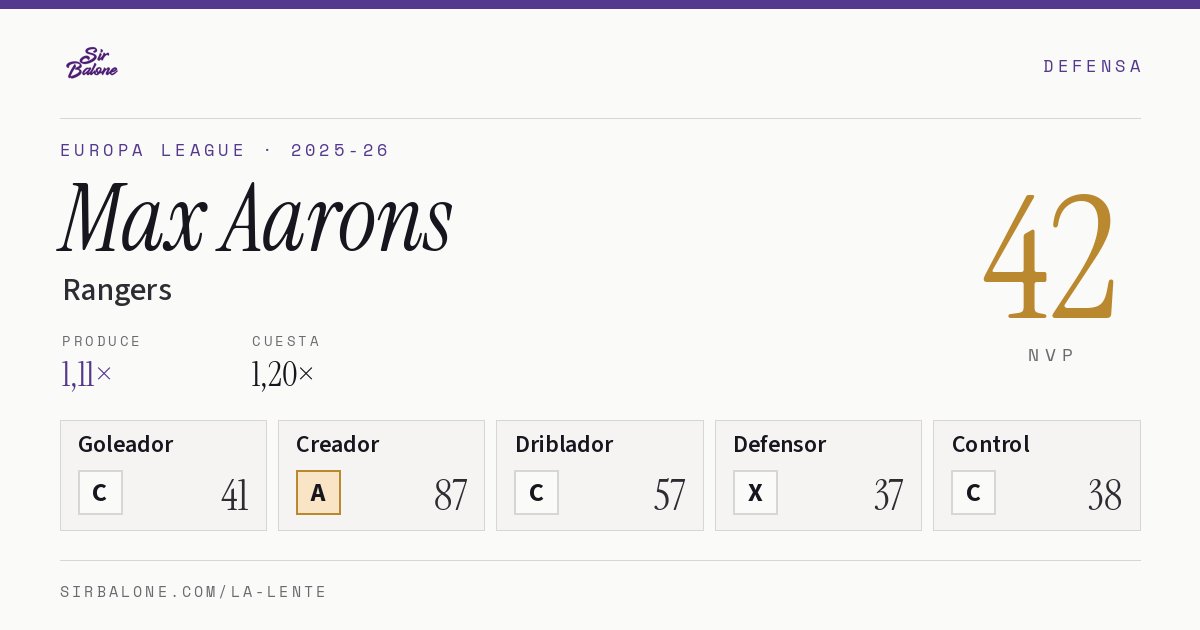Open the Goleador stat card
This screenshot has height=630, width=1200.
163,475
